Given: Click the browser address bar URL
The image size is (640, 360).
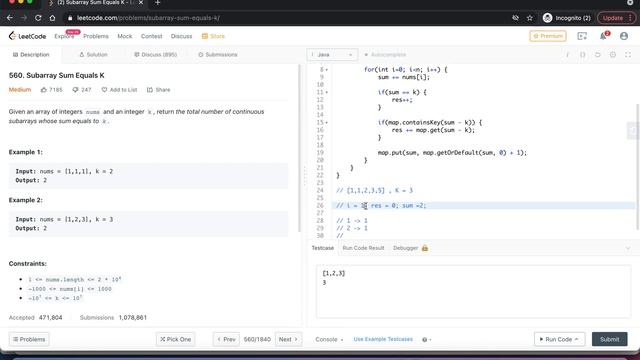Looking at the screenshot, I should [x=148, y=18].
